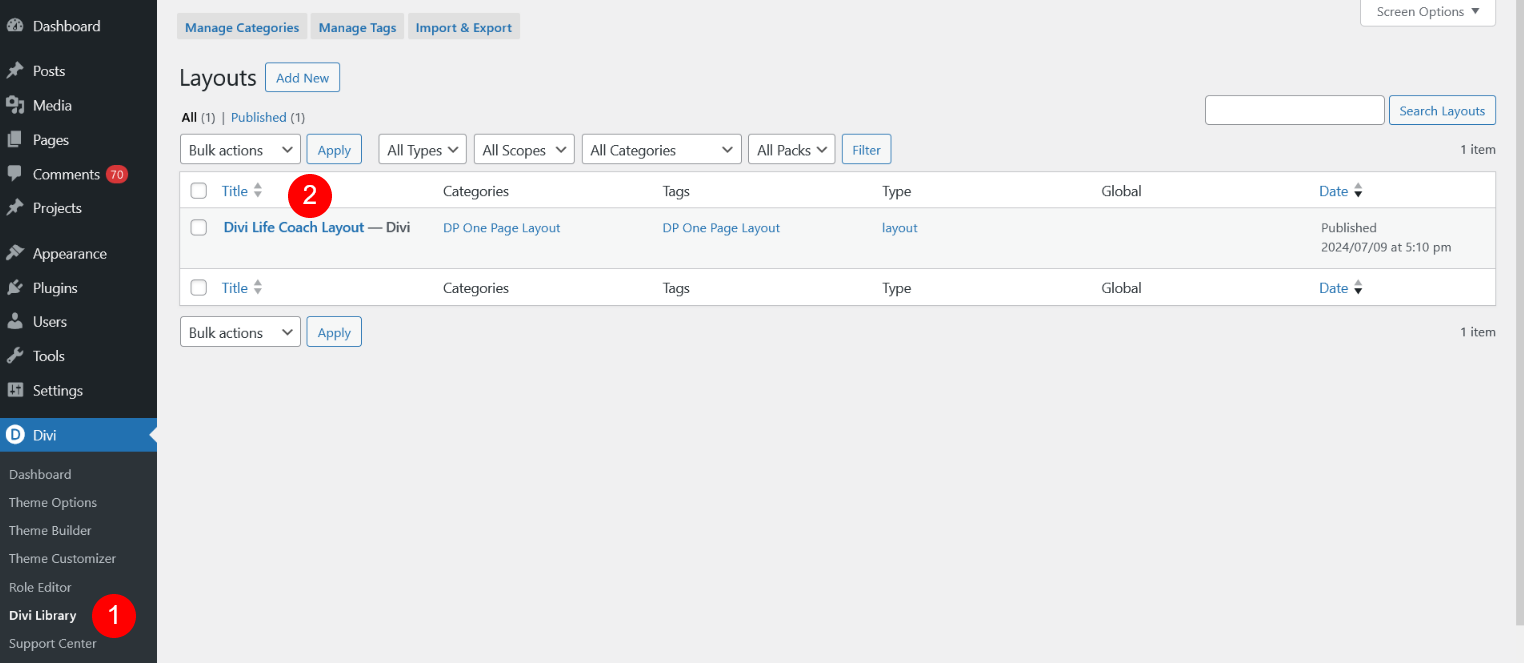Open the Bulk actions dropdown
Viewport: 1524px width, 663px height.
click(x=239, y=149)
